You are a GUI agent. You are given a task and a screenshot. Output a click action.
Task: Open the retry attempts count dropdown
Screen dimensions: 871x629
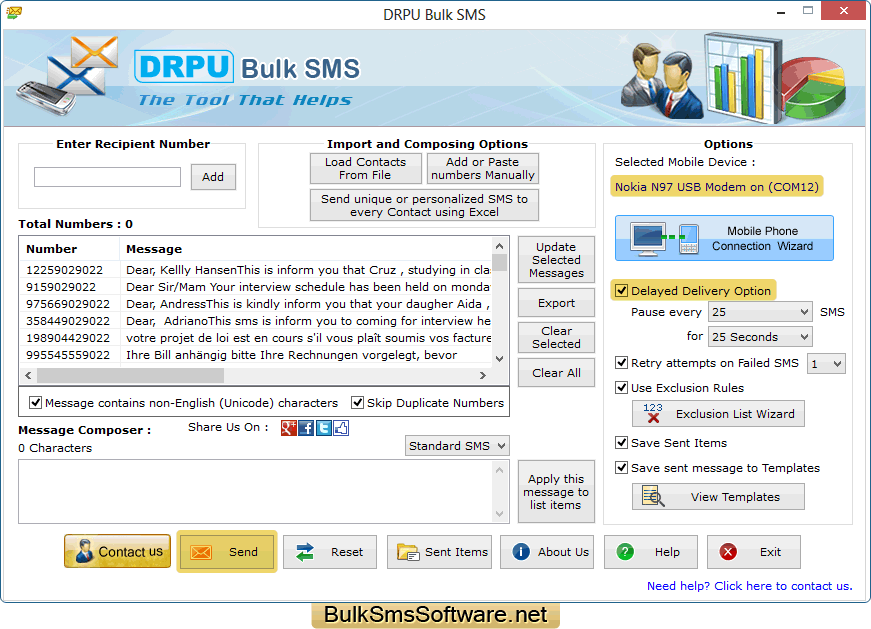[826, 364]
